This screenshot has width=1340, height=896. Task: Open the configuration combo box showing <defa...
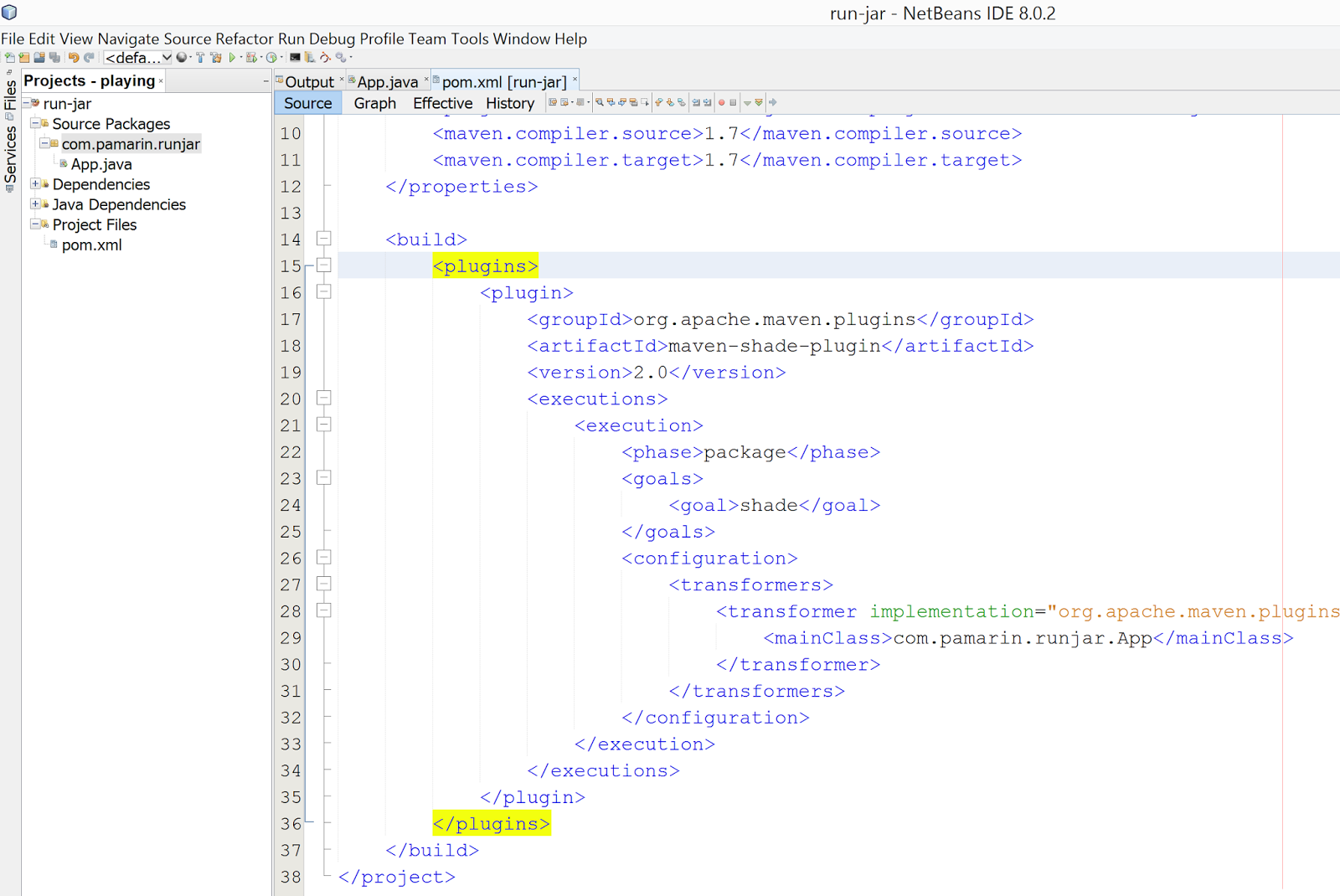pyautogui.click(x=137, y=58)
